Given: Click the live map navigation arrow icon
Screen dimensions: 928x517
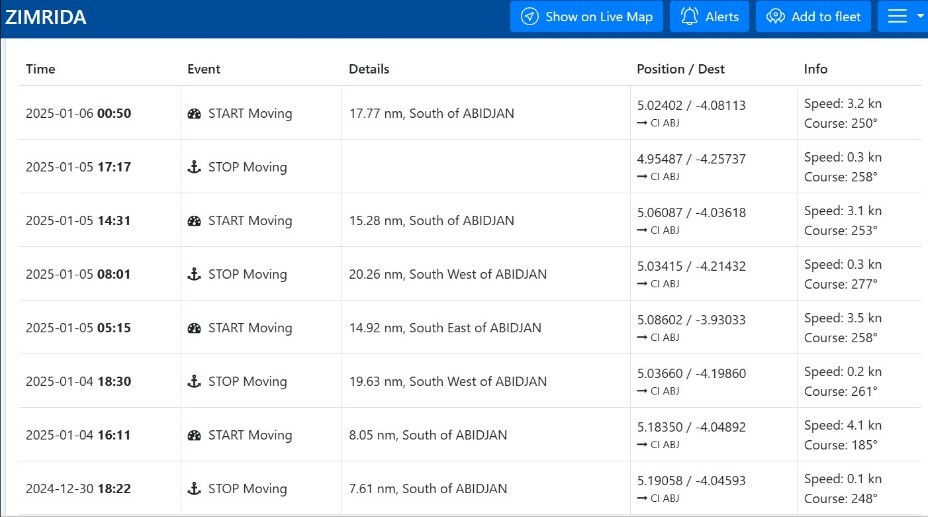Looking at the screenshot, I should (x=529, y=17).
